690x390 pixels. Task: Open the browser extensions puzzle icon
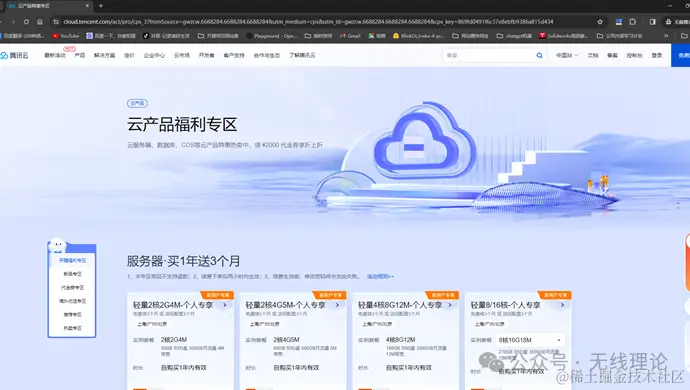[x=632, y=22]
